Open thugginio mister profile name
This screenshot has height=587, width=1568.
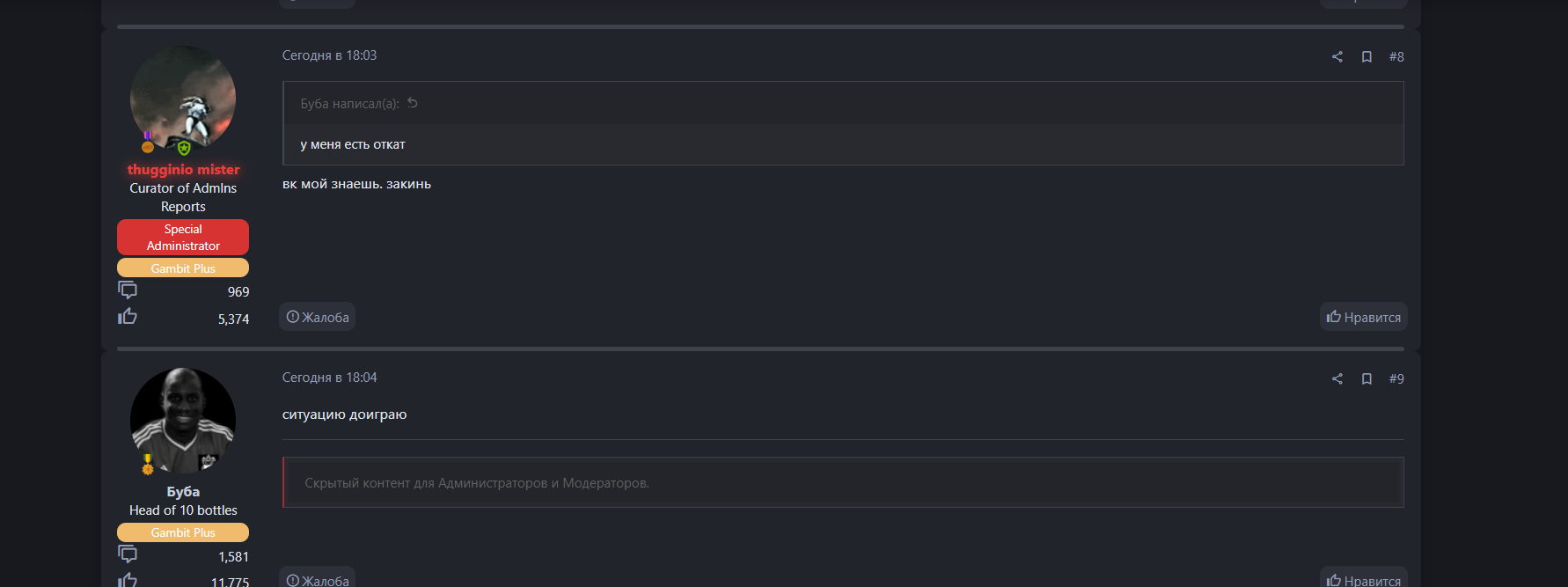click(x=183, y=169)
